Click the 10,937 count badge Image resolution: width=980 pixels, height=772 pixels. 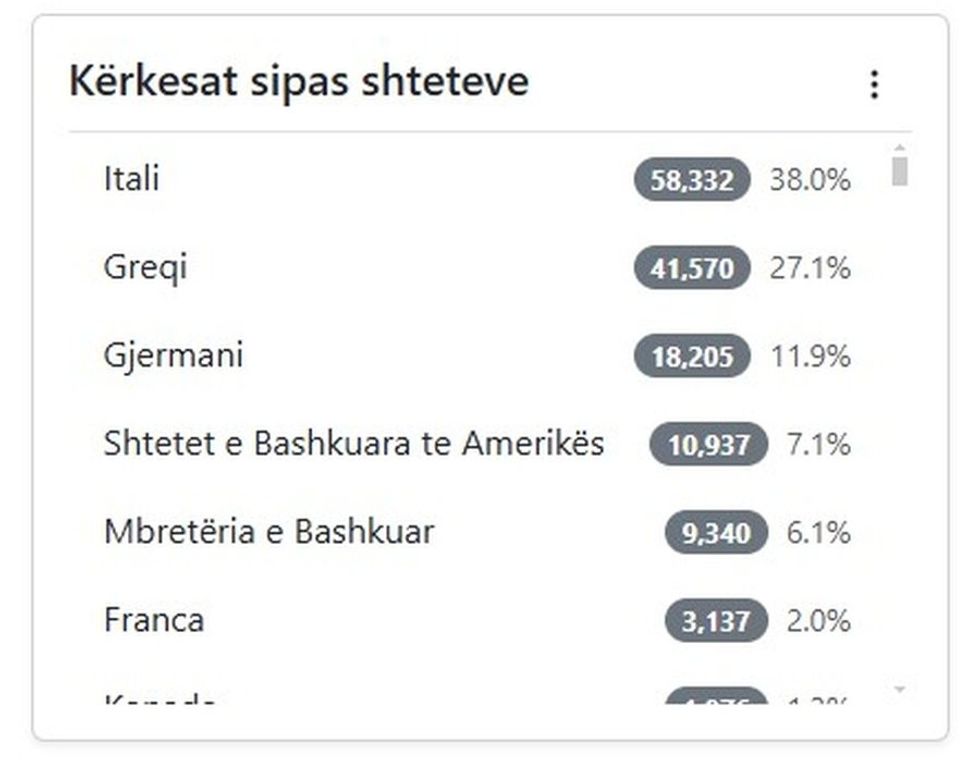point(708,444)
